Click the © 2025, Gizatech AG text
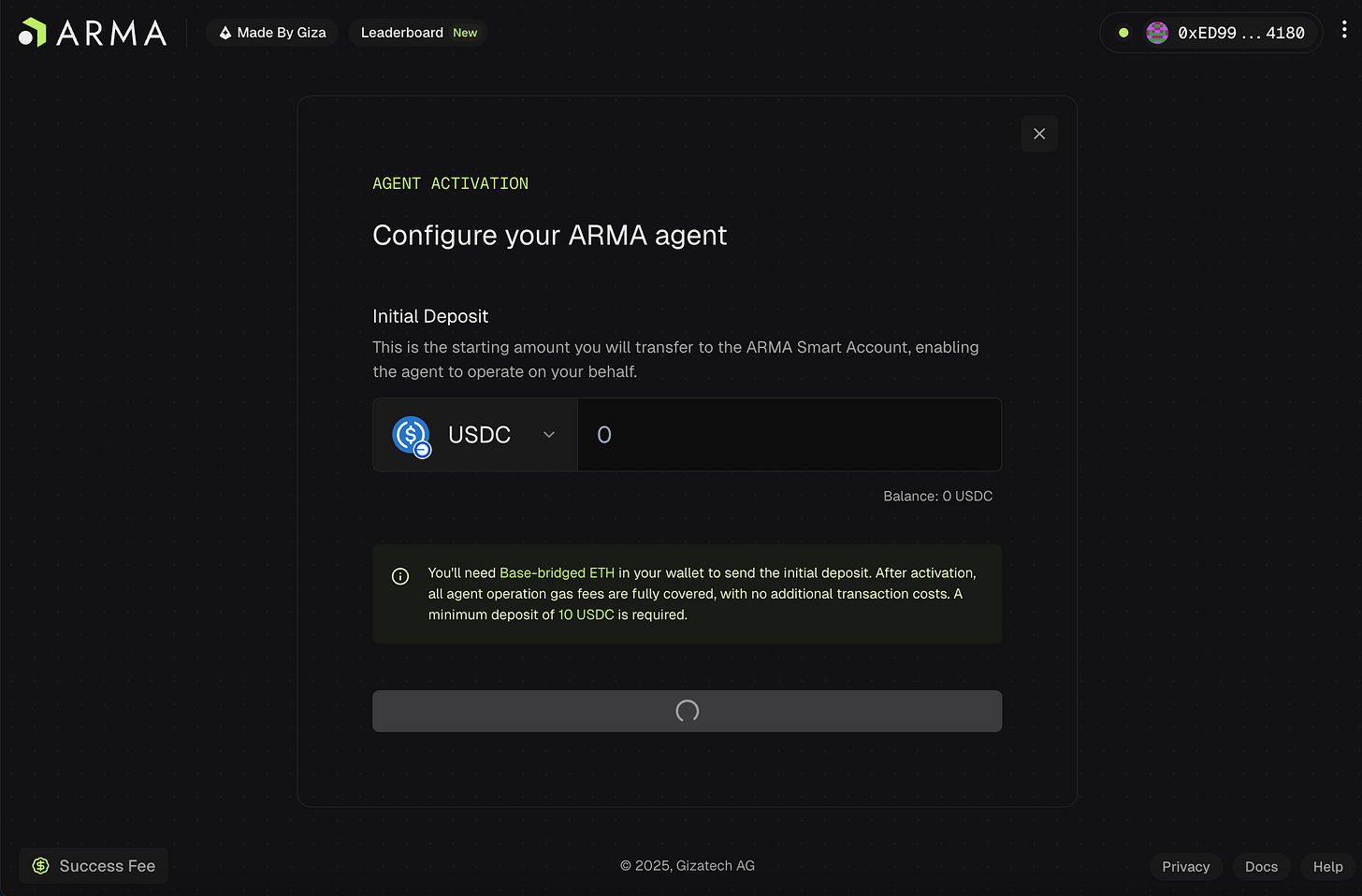Image resolution: width=1362 pixels, height=896 pixels. tap(688, 866)
